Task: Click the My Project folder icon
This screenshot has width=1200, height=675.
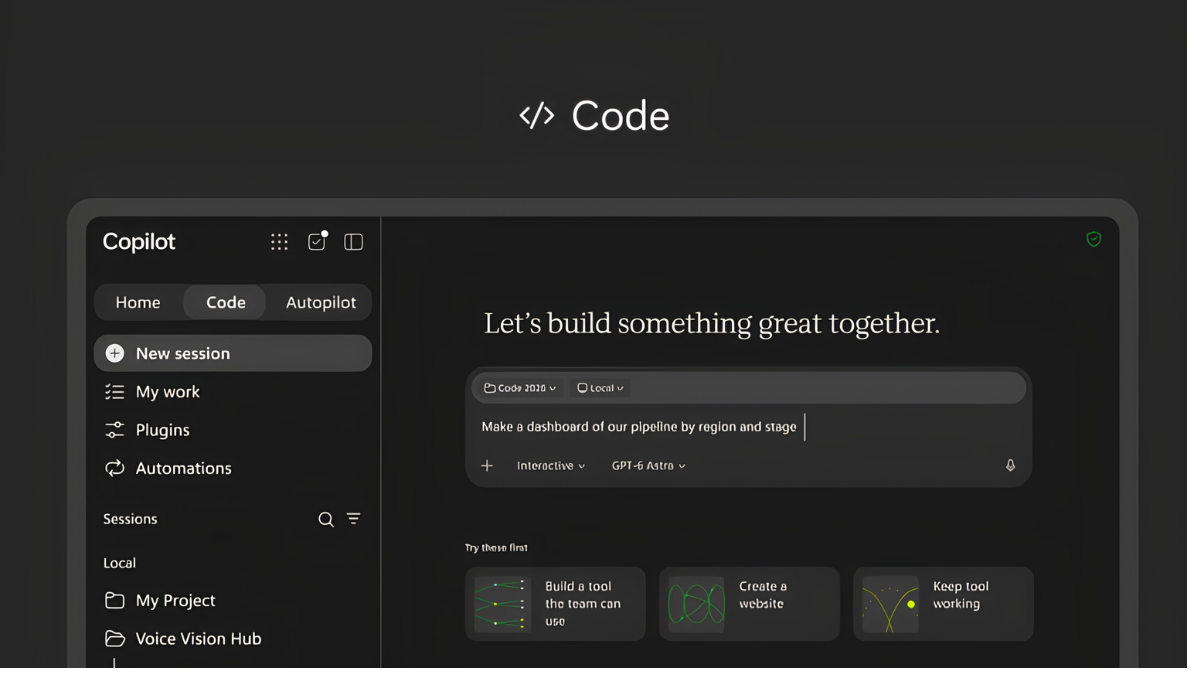Action: tap(115, 600)
